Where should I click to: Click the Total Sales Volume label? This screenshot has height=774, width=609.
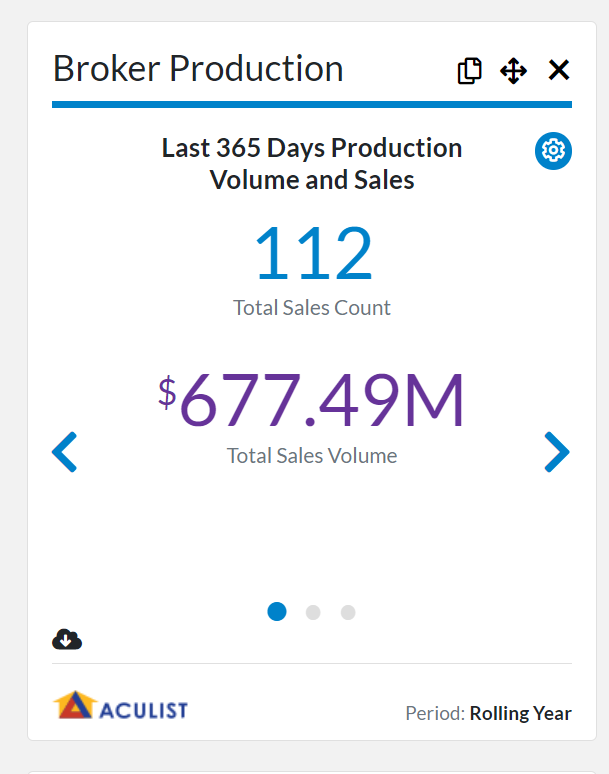tap(312, 456)
